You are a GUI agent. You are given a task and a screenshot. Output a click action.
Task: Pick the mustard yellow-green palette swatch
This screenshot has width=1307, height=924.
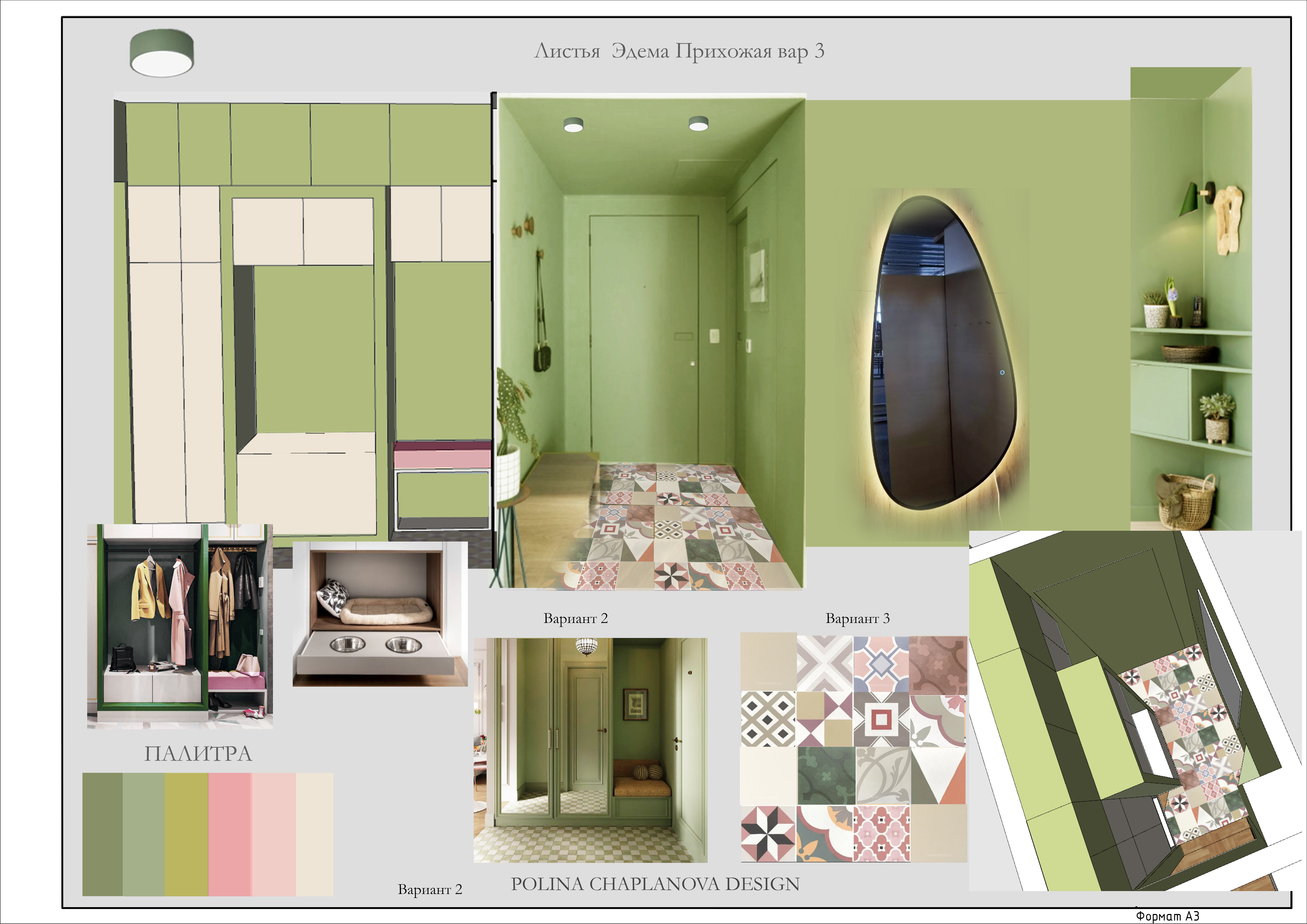coord(187,834)
